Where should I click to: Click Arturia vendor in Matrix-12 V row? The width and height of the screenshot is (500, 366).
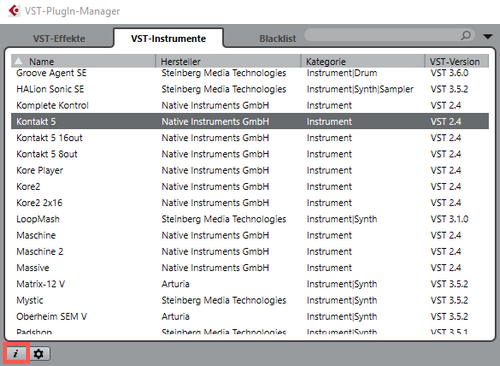175,284
